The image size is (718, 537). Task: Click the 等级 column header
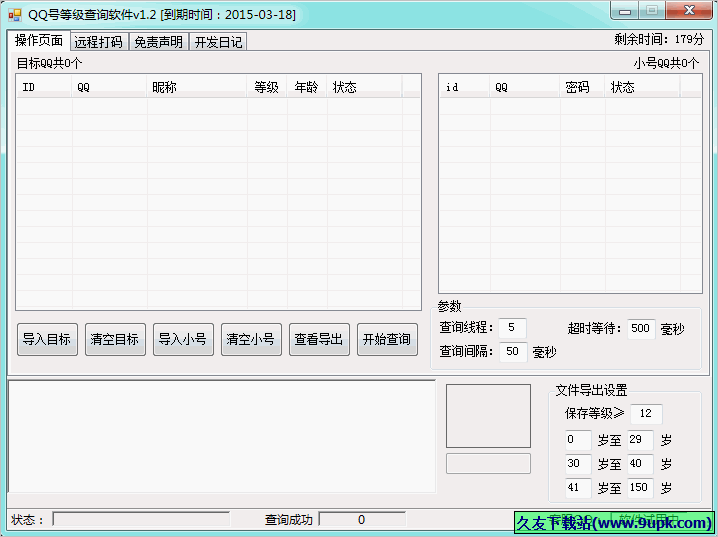pyautogui.click(x=267, y=87)
